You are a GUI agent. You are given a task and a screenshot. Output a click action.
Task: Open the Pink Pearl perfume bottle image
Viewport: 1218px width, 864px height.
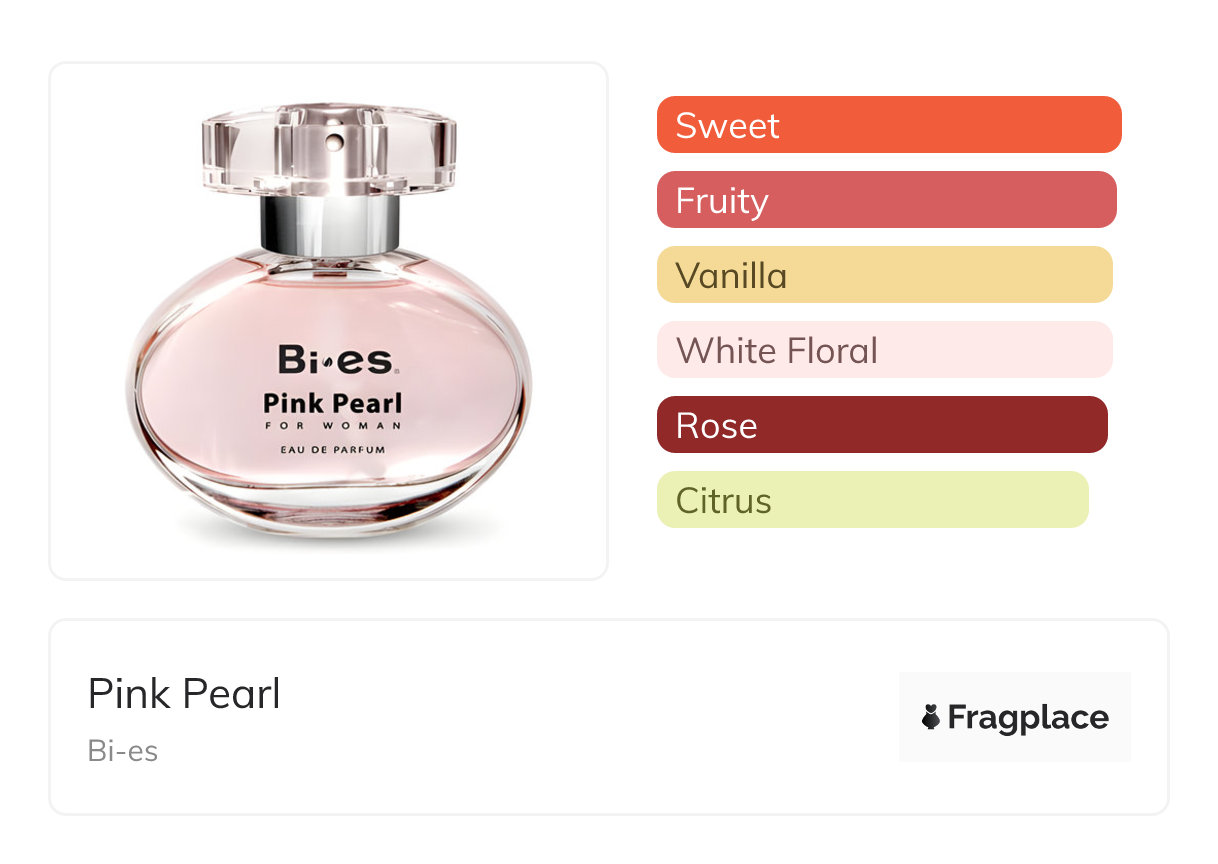(329, 321)
